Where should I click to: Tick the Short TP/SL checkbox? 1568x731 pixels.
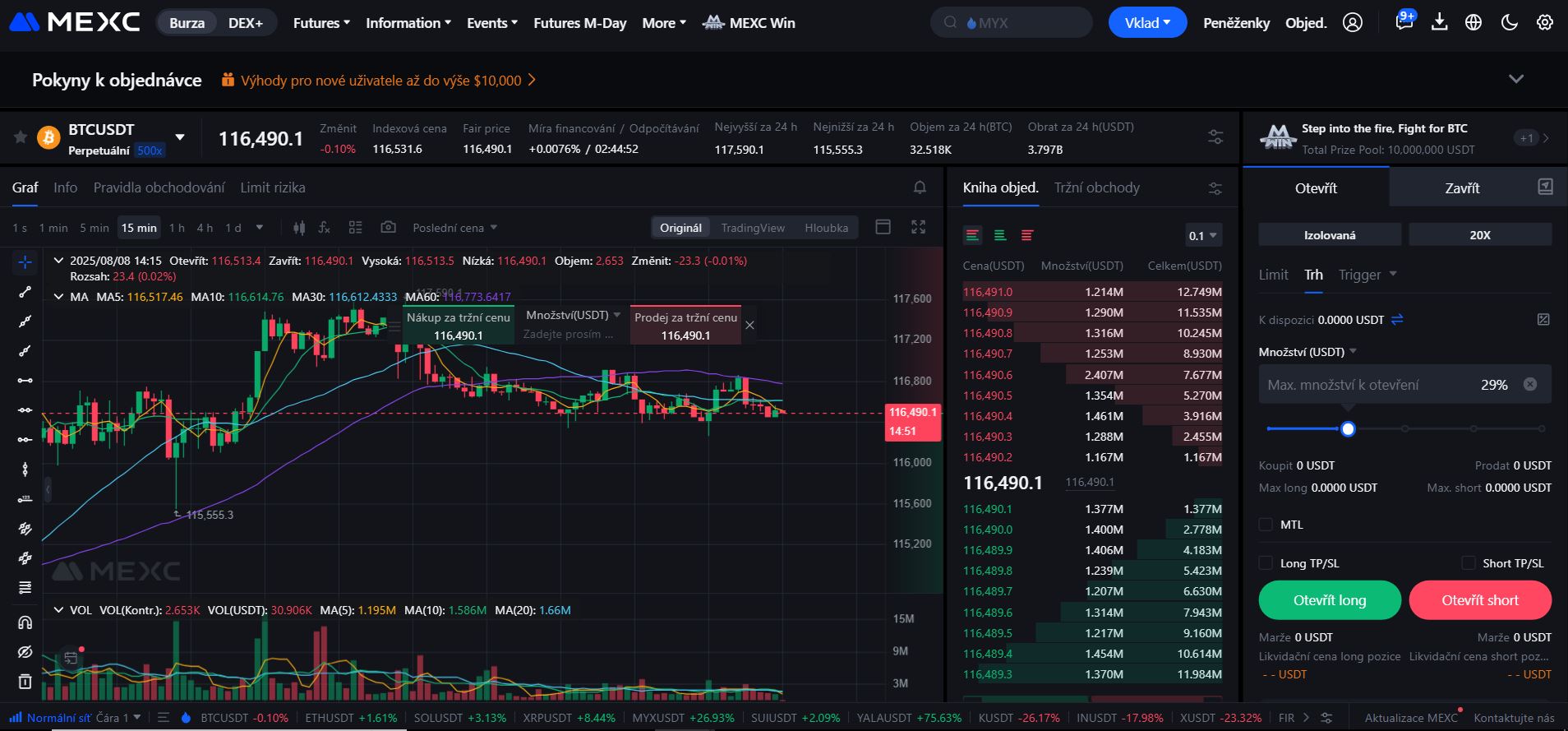[1469, 563]
